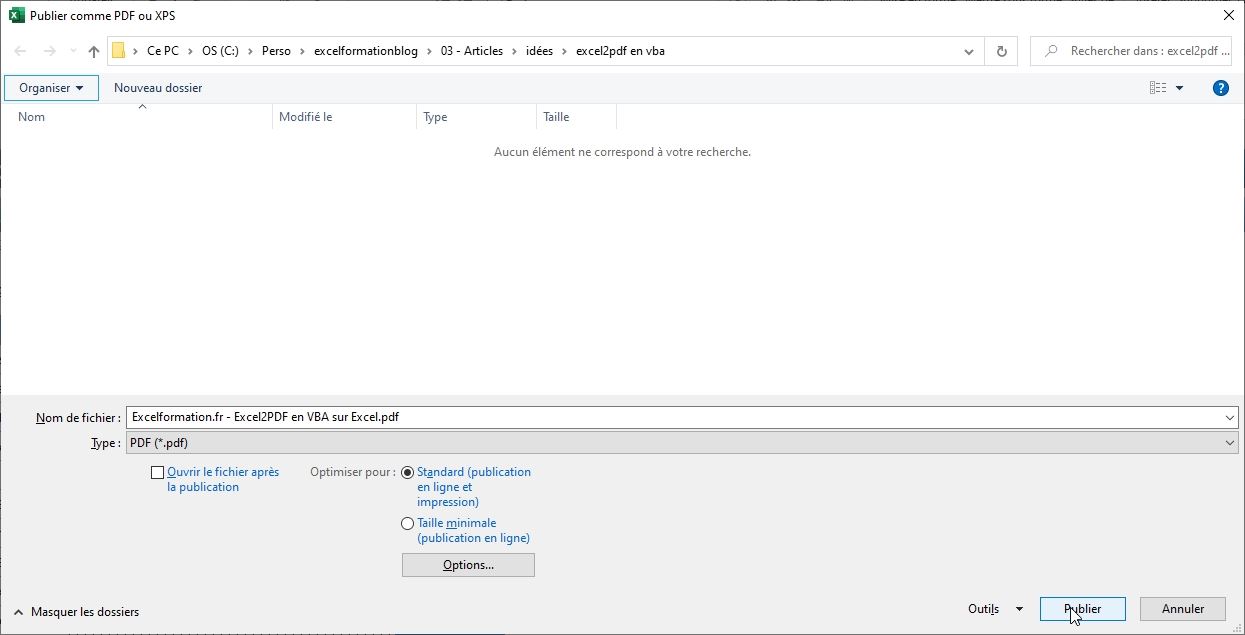Navigate back using the back arrow

18,50
